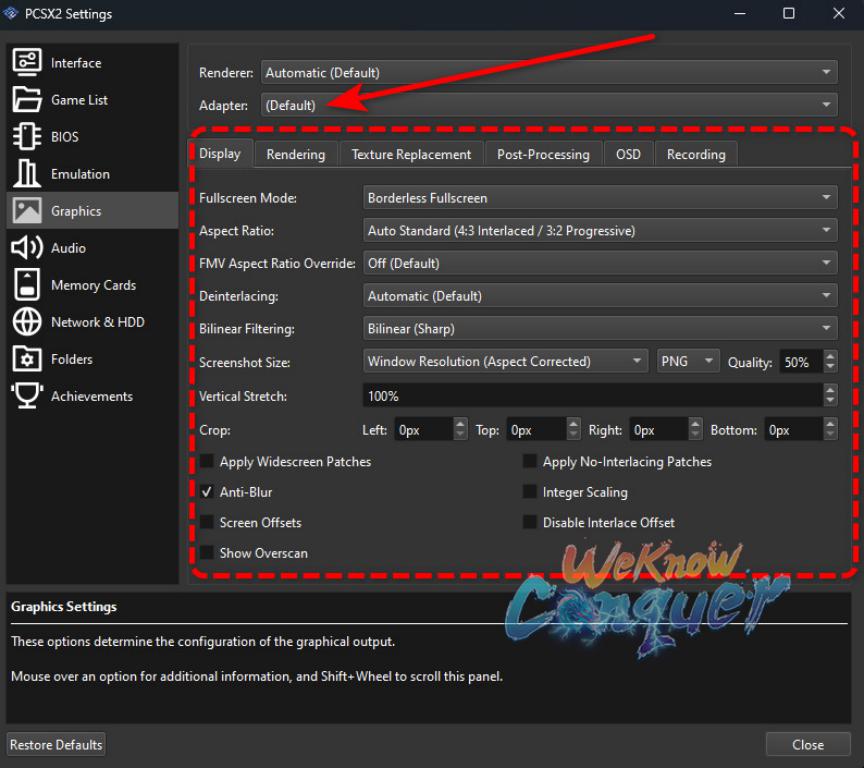Screen dimensions: 864x768
Task: Decrease Crop Right value
Action: [x=695, y=435]
